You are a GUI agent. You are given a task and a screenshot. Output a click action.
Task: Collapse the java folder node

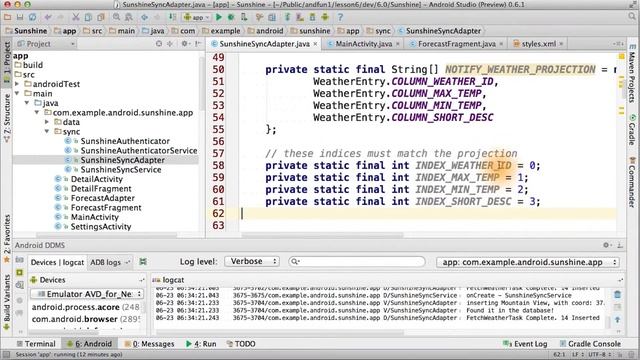27,103
